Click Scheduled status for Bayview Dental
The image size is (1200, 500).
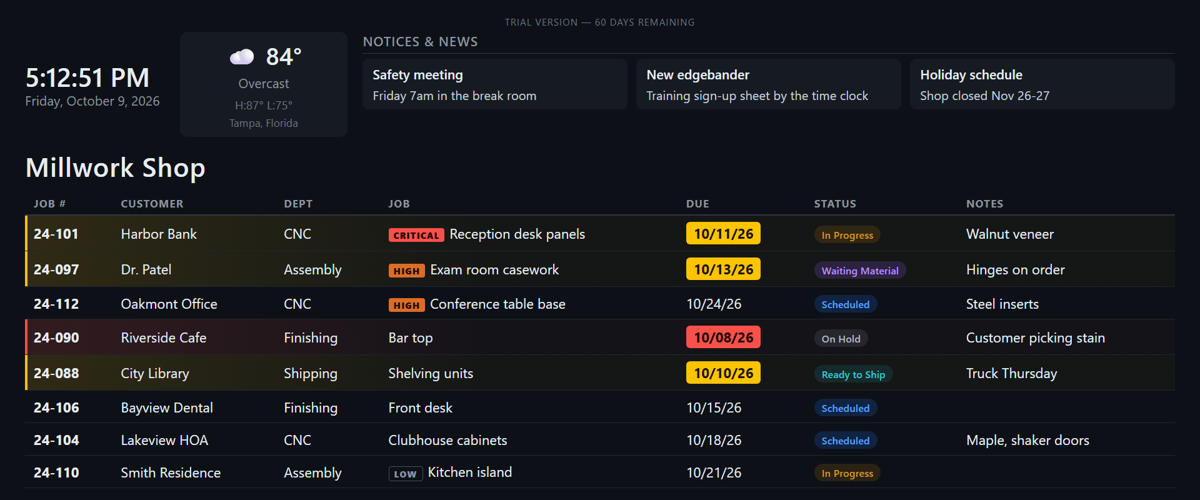[845, 408]
